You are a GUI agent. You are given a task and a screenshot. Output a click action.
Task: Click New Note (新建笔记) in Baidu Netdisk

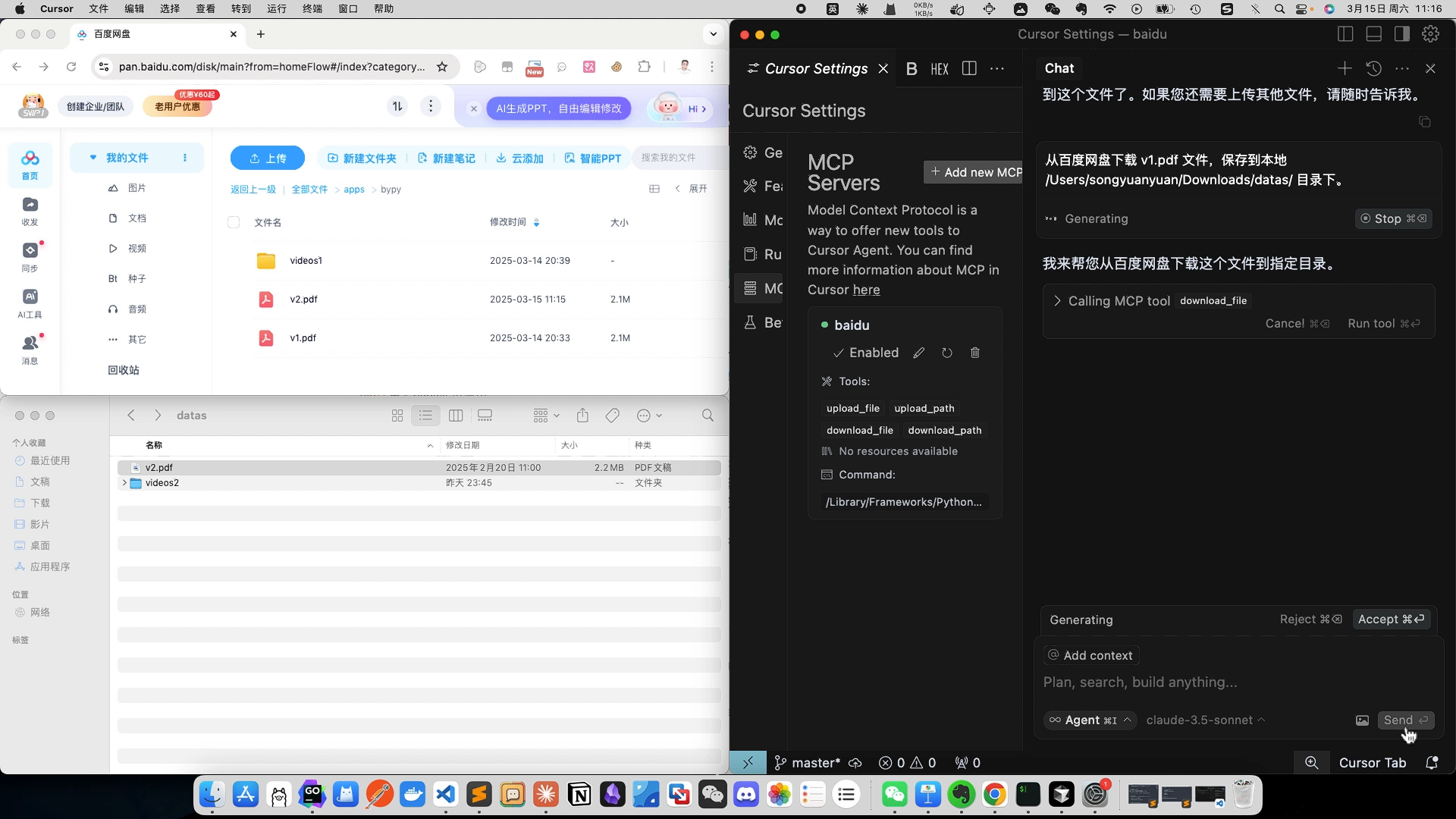tap(446, 158)
